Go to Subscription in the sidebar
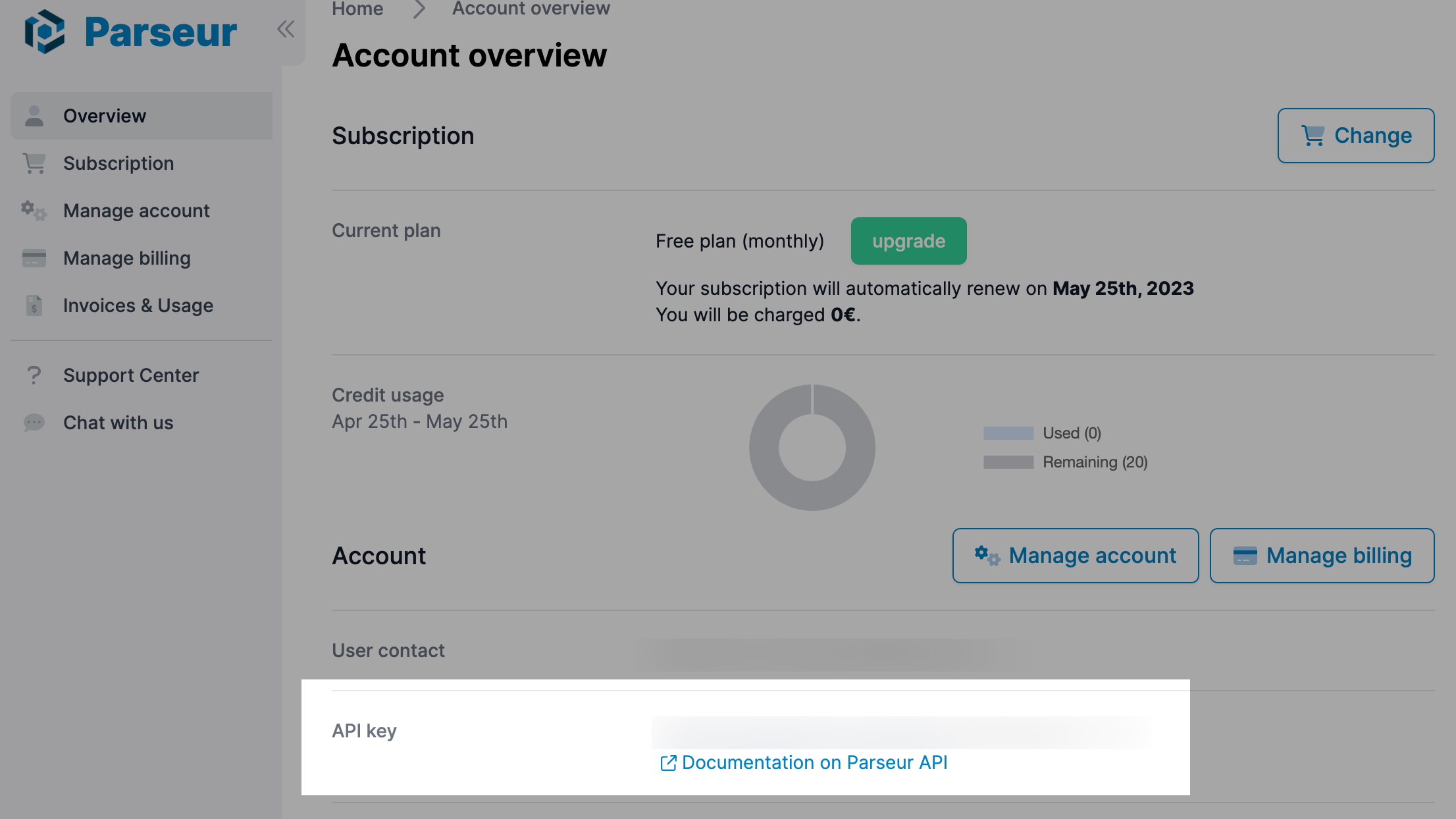 142,163
